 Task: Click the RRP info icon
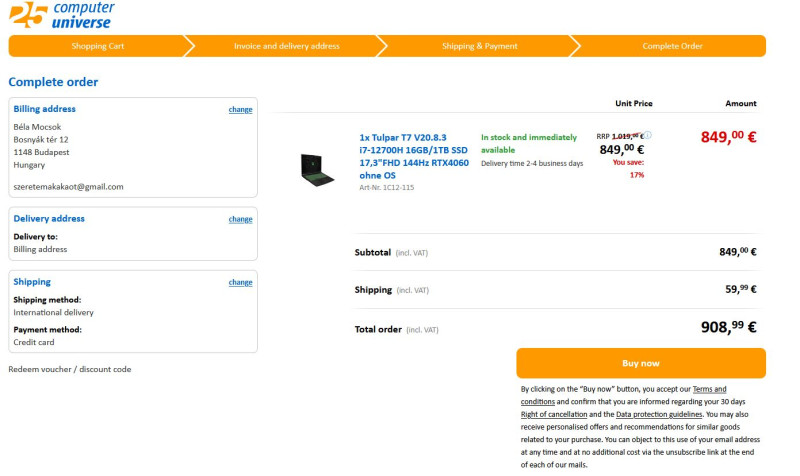[648, 135]
